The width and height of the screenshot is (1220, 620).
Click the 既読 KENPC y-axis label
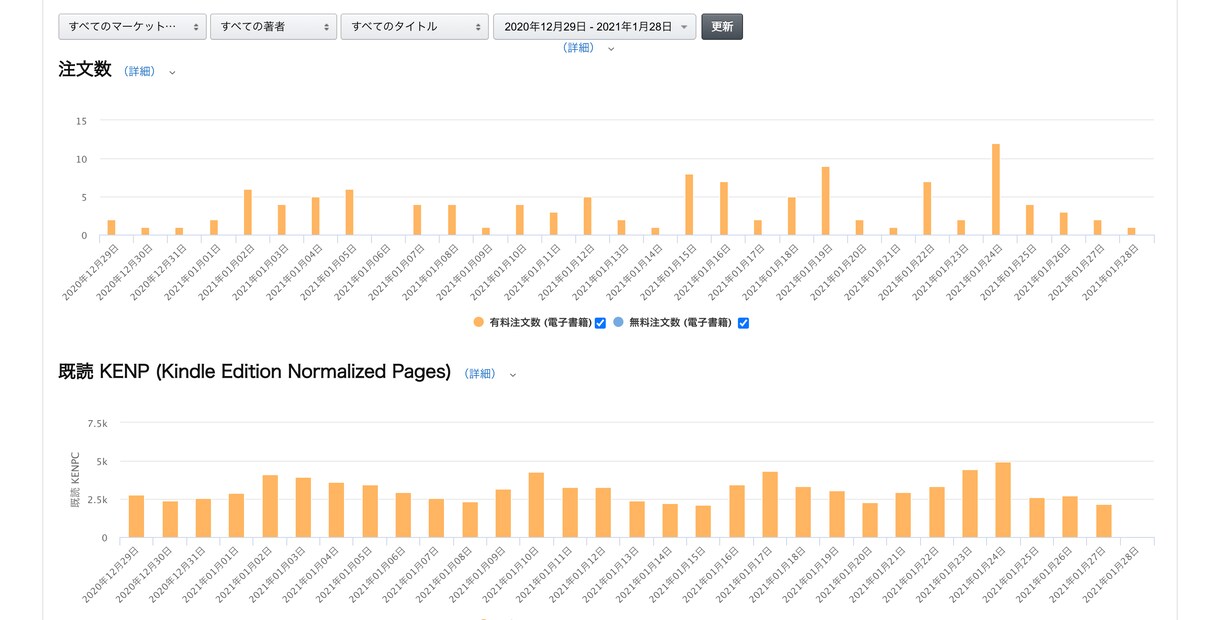75,479
